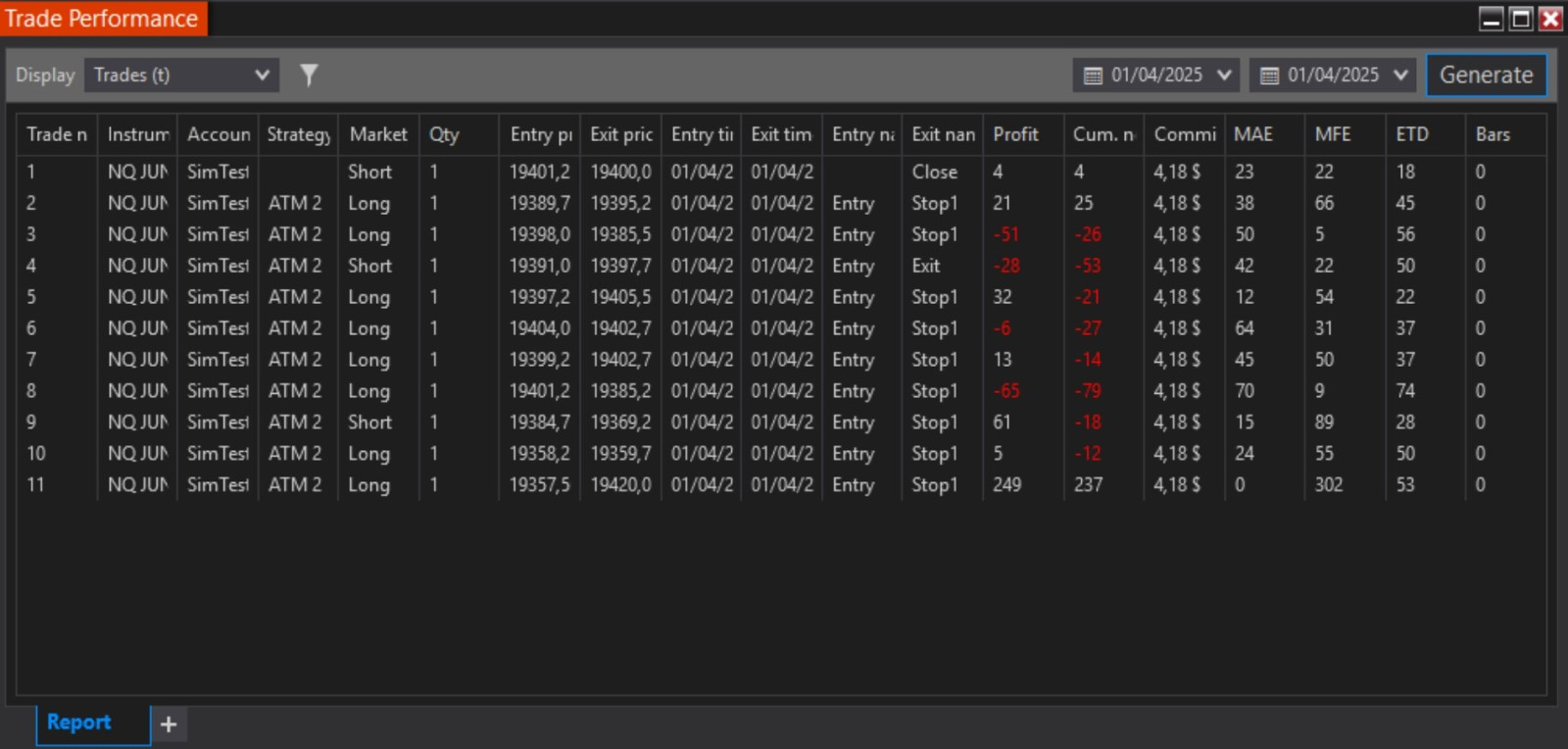Sort by Market pos. column header
The width and height of the screenshot is (1568, 749).
(378, 134)
